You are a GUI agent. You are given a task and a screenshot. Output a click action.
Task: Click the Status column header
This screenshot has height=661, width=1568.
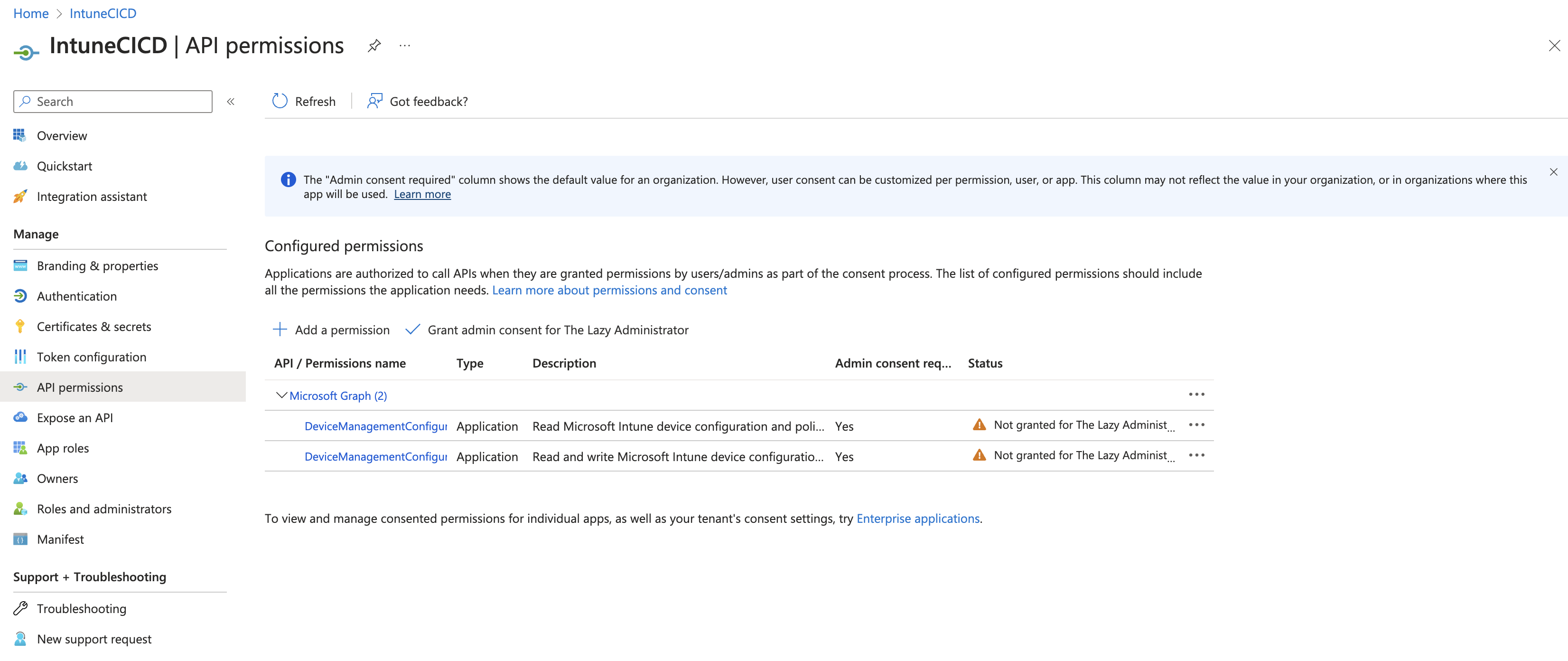(985, 363)
